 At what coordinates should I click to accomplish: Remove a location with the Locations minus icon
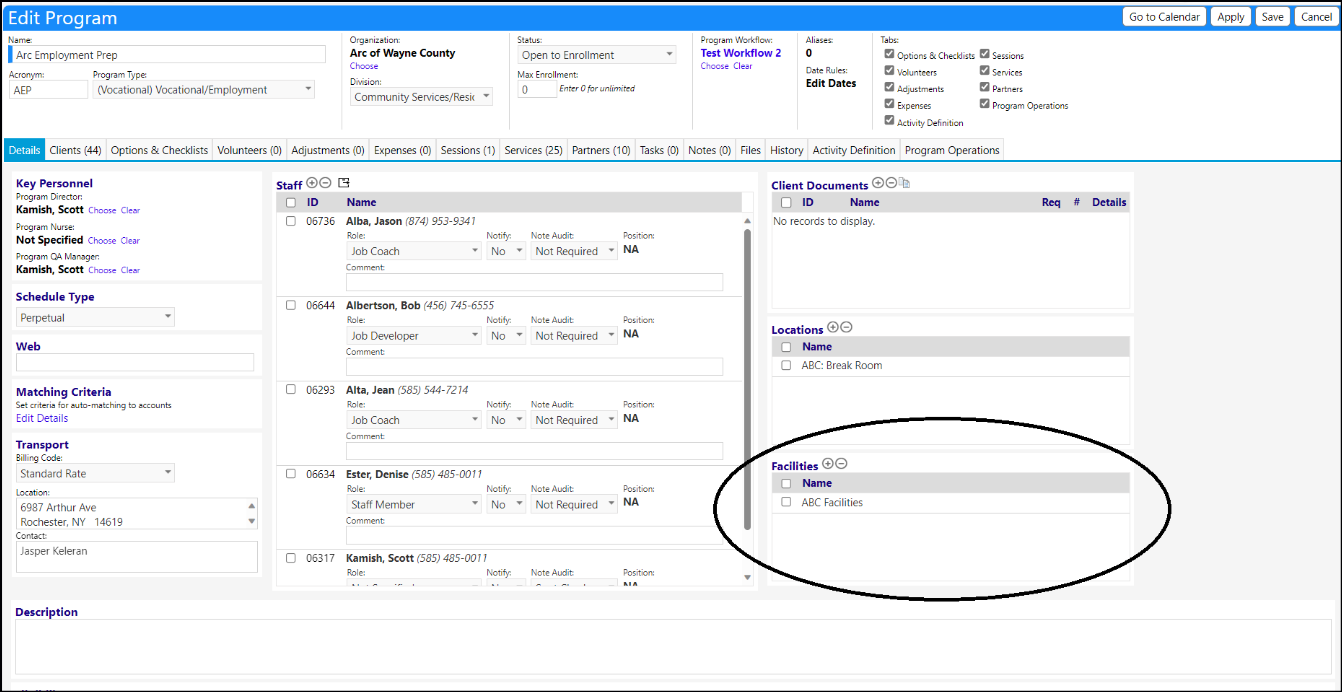pyautogui.click(x=846, y=328)
